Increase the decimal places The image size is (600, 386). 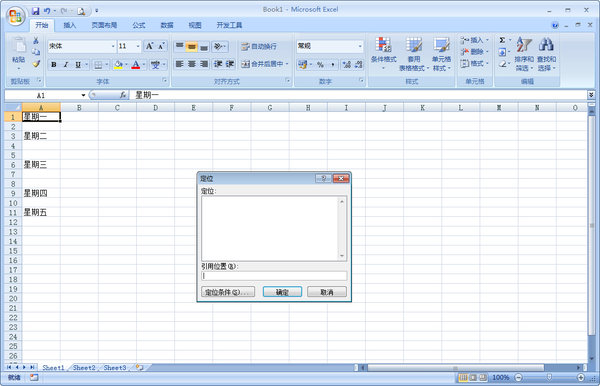click(x=346, y=65)
